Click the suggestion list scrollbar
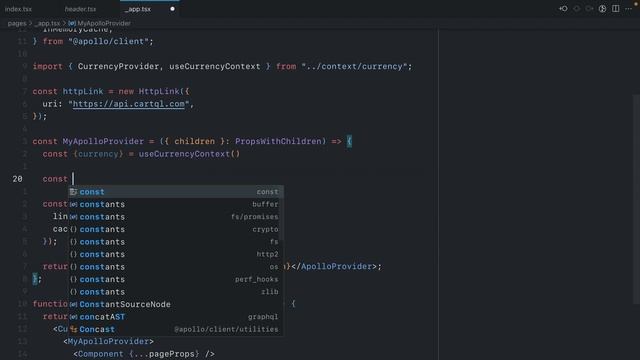This screenshot has width=640, height=360. click(282, 212)
